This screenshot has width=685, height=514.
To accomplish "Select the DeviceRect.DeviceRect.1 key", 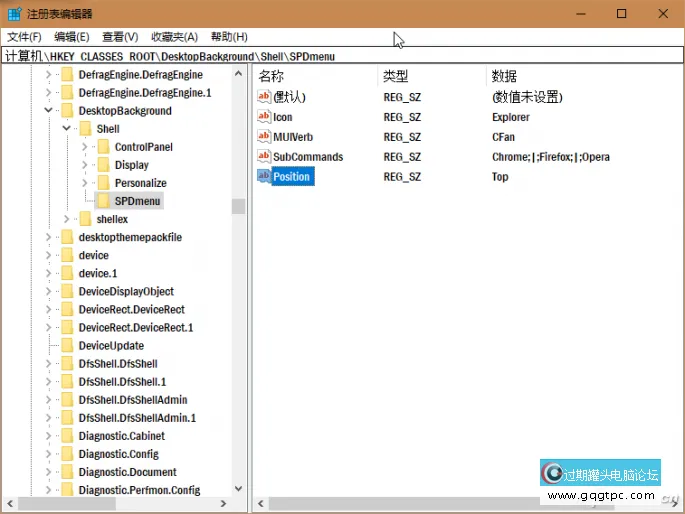I will coord(136,328).
